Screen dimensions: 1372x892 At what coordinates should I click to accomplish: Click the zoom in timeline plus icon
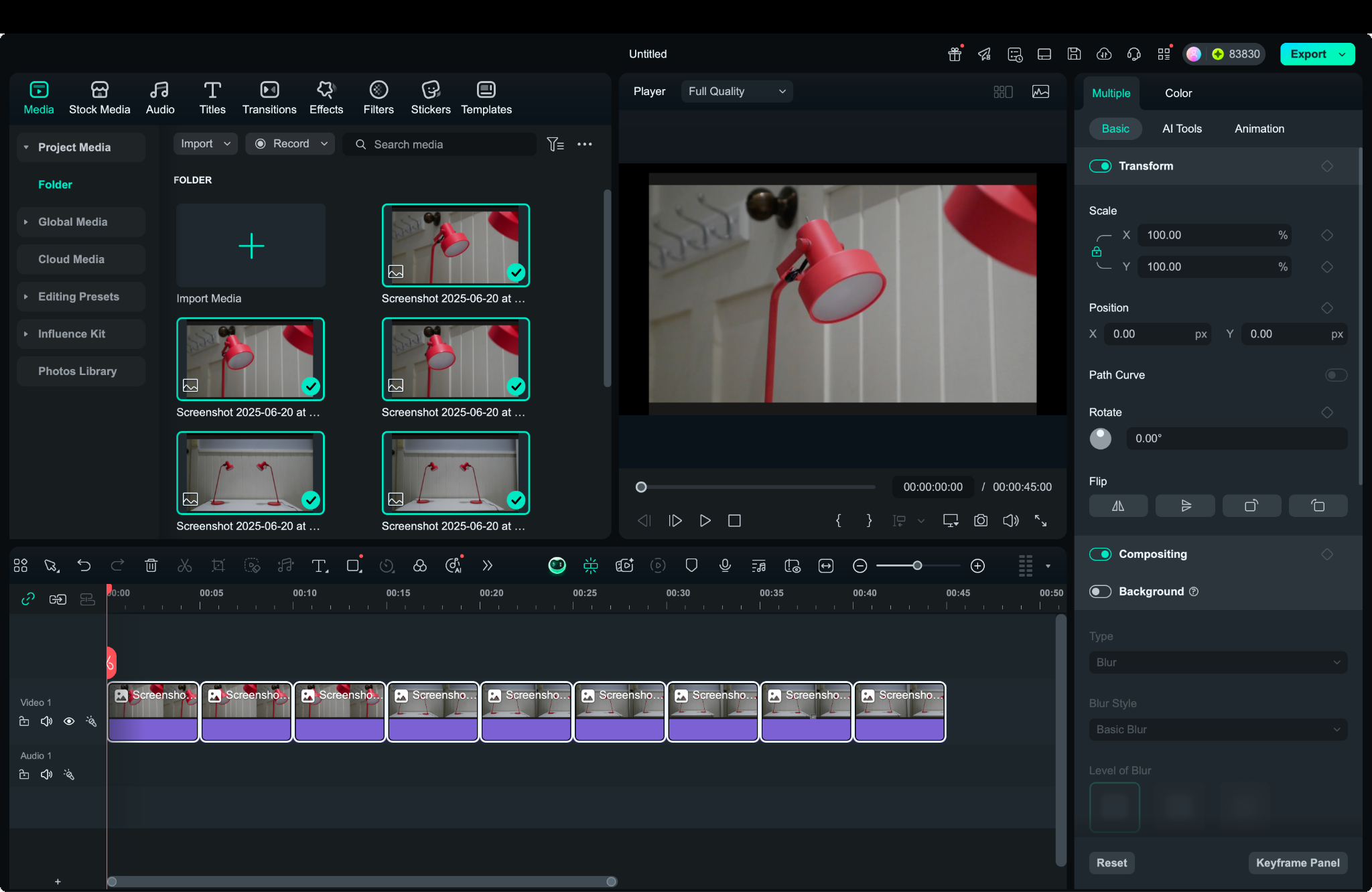tap(978, 566)
